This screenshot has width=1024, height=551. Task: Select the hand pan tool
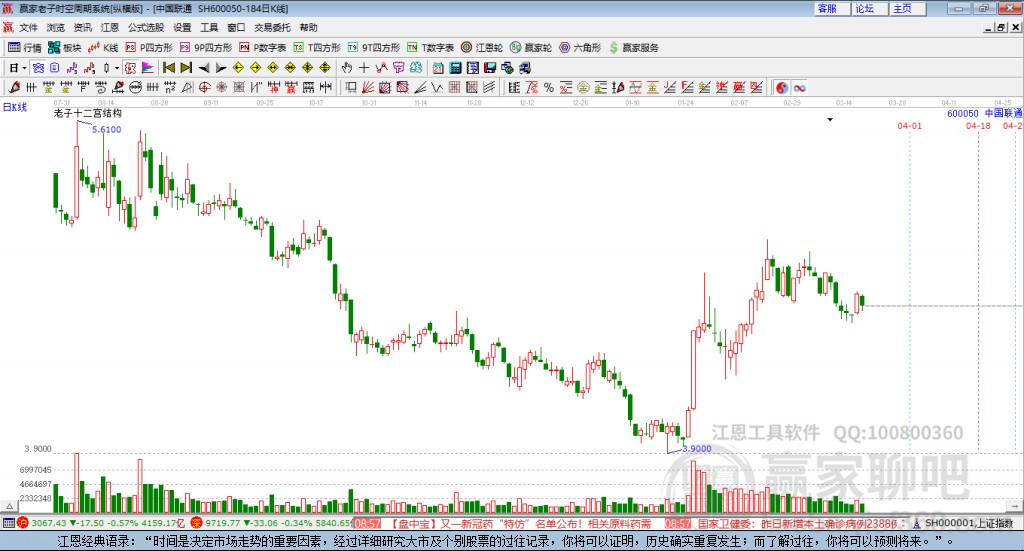click(347, 68)
